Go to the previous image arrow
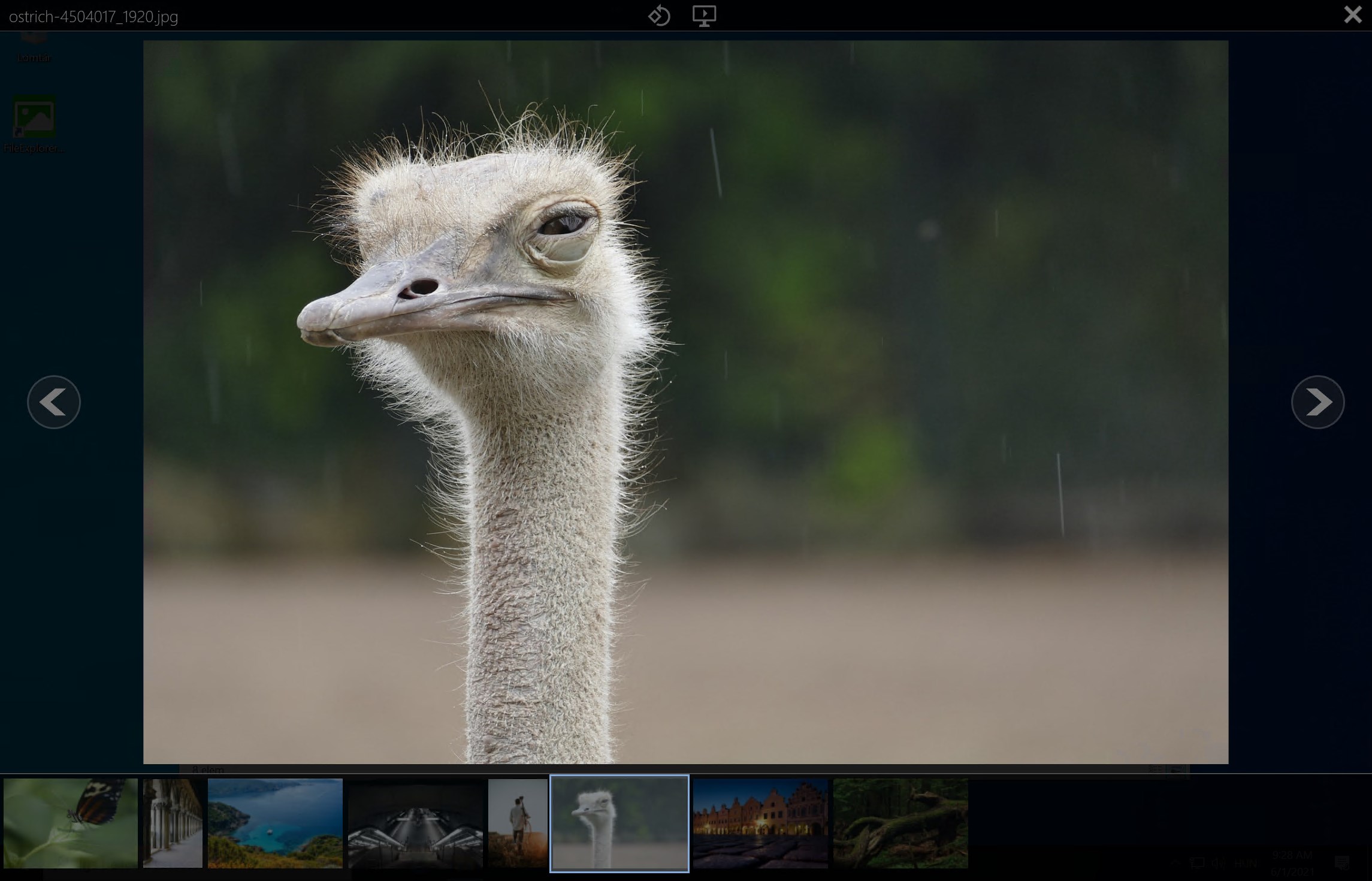Image resolution: width=1372 pixels, height=881 pixels. [54, 402]
